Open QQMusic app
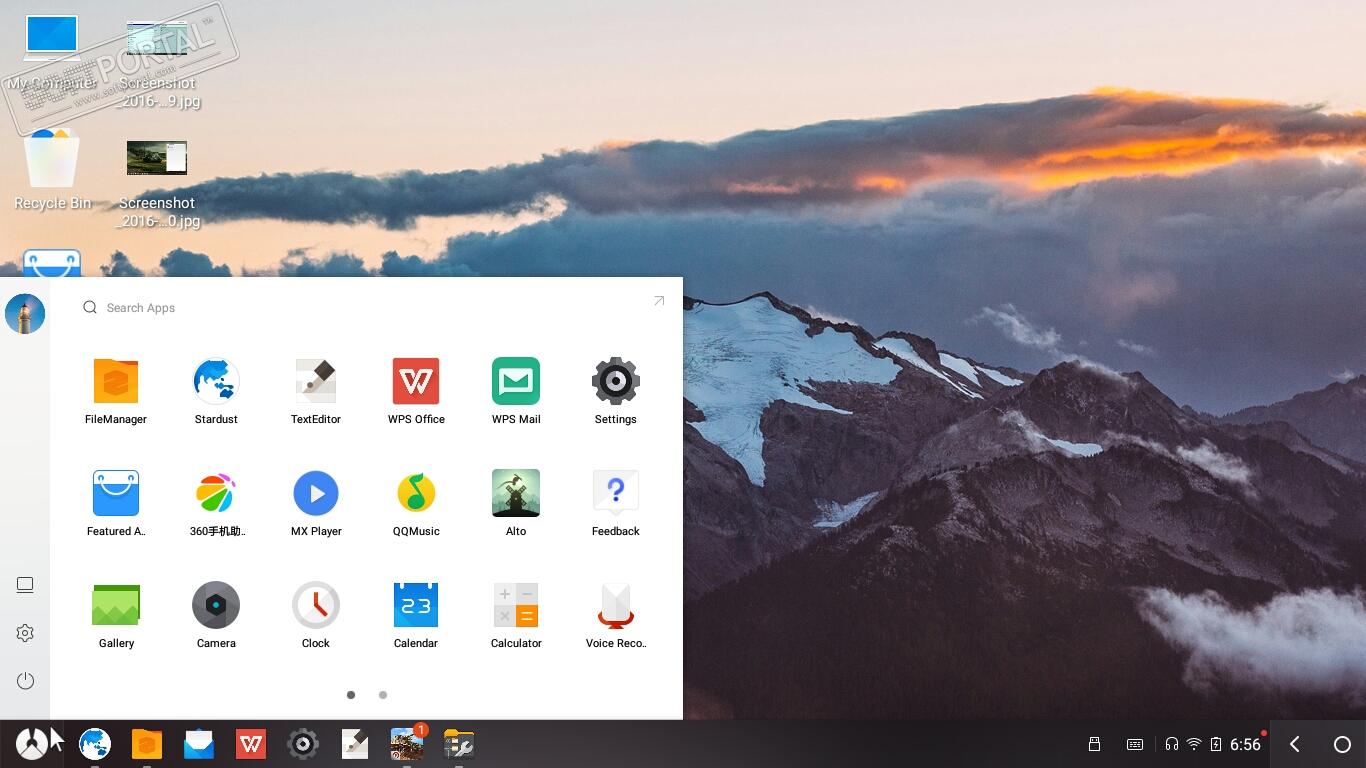The image size is (1366, 768). (416, 503)
